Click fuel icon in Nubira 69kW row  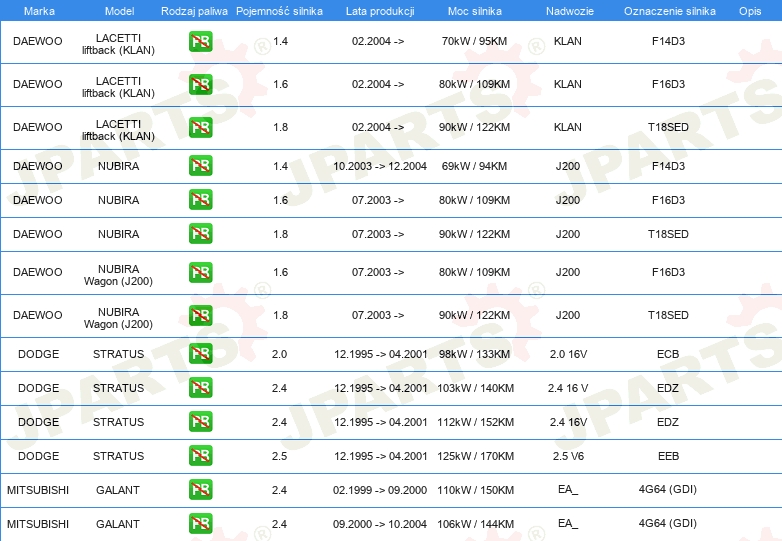click(200, 166)
